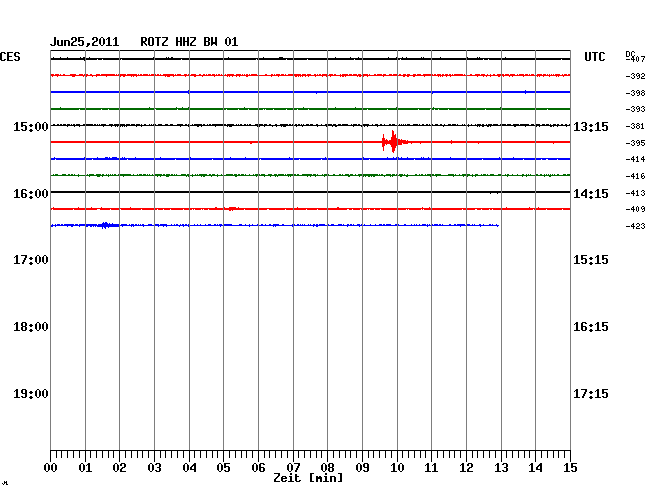Select the DC offset value -398
650x494 pixels.
pos(635,93)
